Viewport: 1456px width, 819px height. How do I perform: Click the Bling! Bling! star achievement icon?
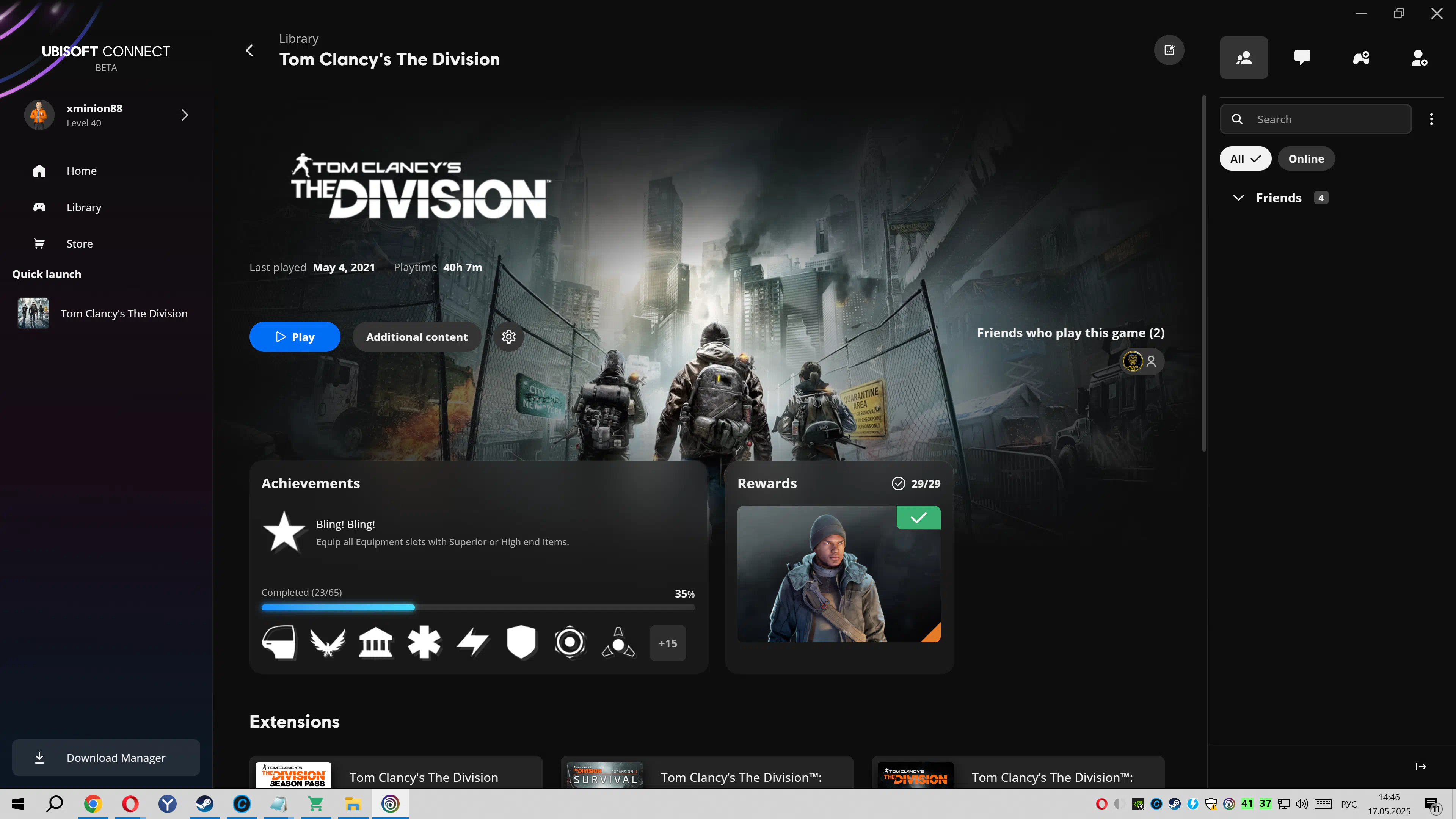pyautogui.click(x=284, y=532)
